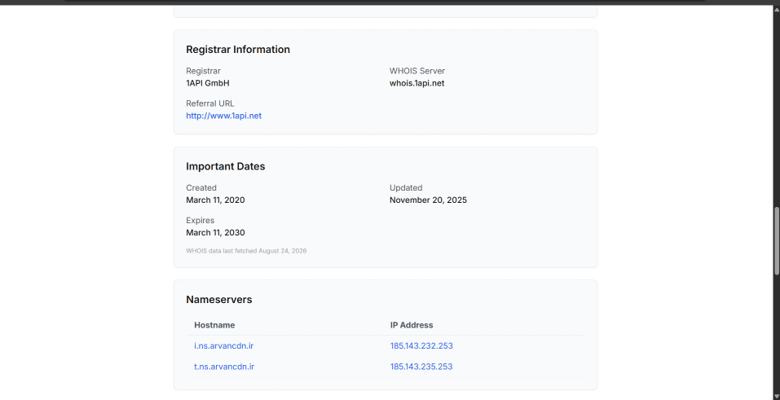Screen dimensions: 780x400
Task: Click the IP Address column header
Action: (x=411, y=325)
